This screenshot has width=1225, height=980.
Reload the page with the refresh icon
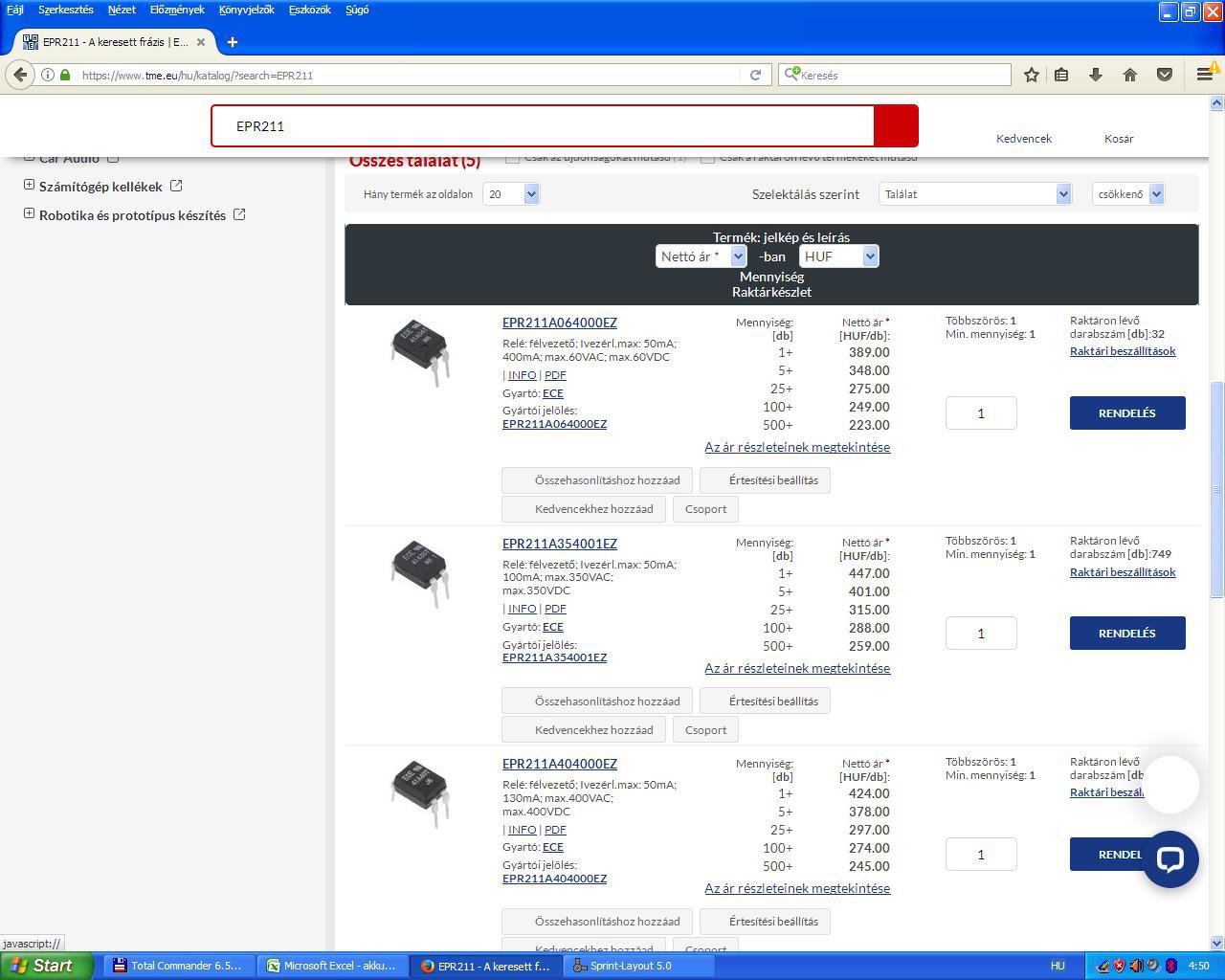tap(755, 75)
